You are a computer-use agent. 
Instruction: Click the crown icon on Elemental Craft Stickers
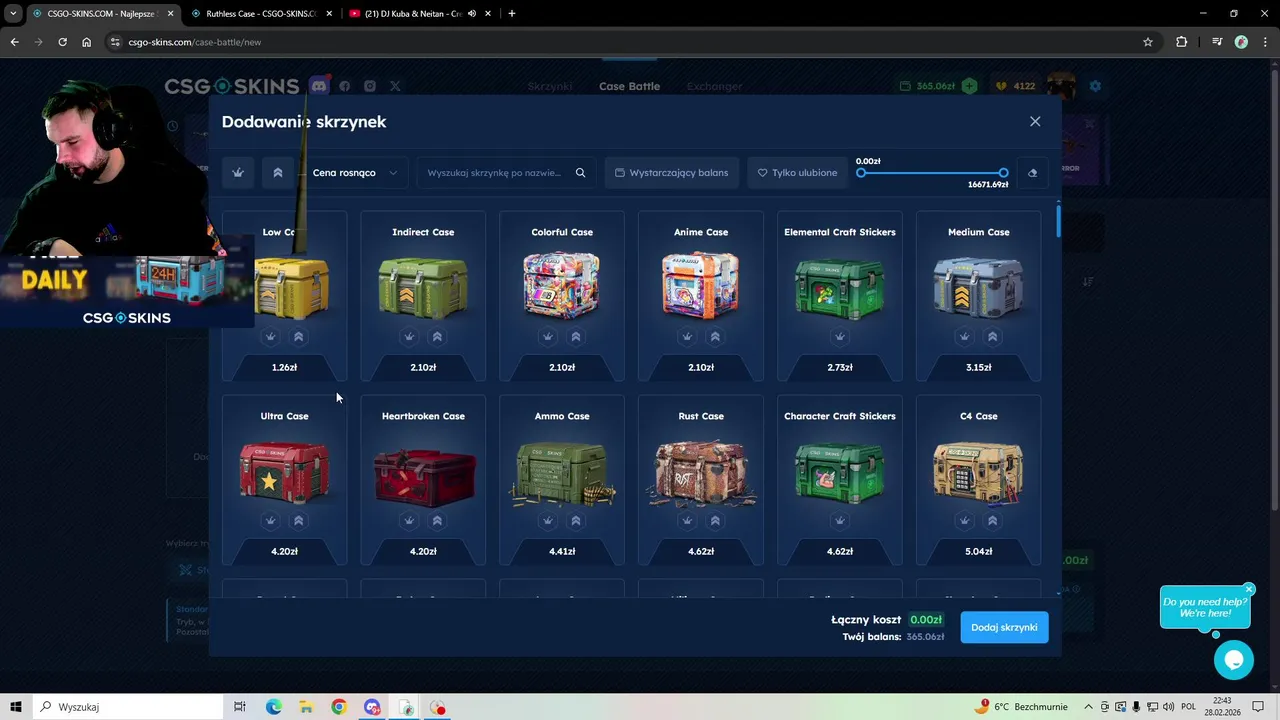840,337
